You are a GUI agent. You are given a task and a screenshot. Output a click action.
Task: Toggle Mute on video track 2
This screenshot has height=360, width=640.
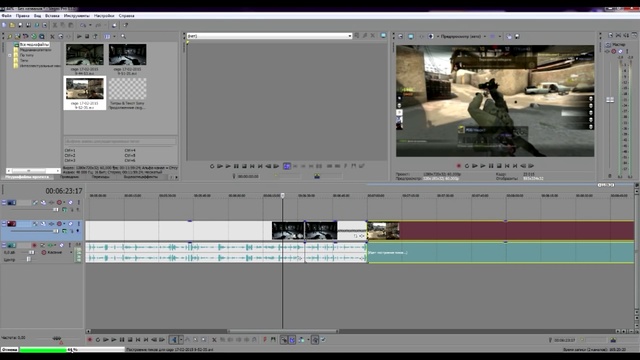click(70, 224)
